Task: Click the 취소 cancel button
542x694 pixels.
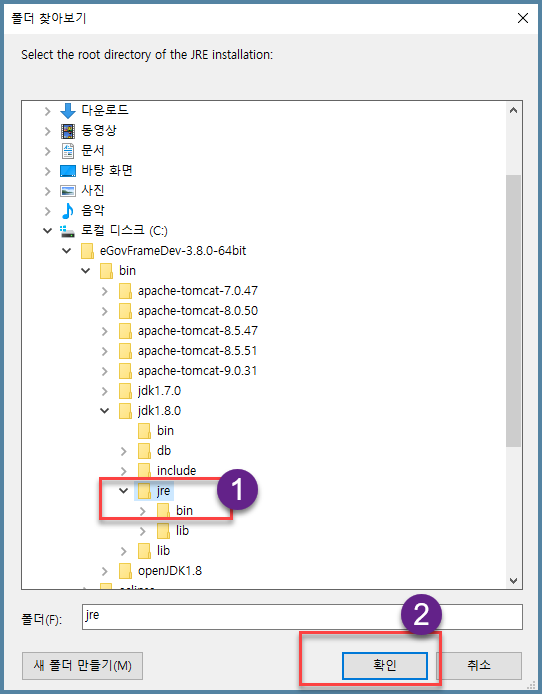Action: coord(479,665)
